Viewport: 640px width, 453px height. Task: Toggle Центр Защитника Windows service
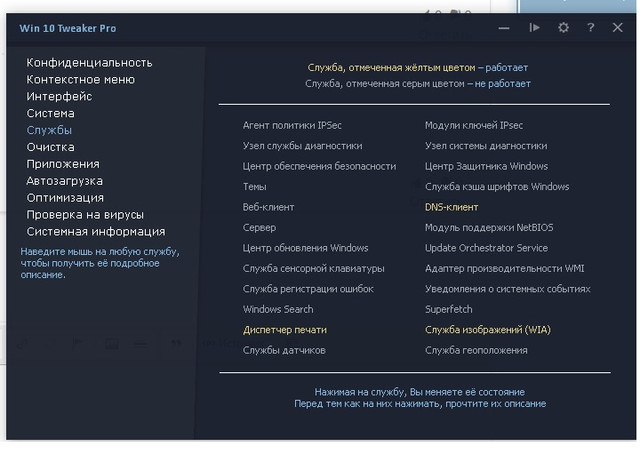(487, 166)
